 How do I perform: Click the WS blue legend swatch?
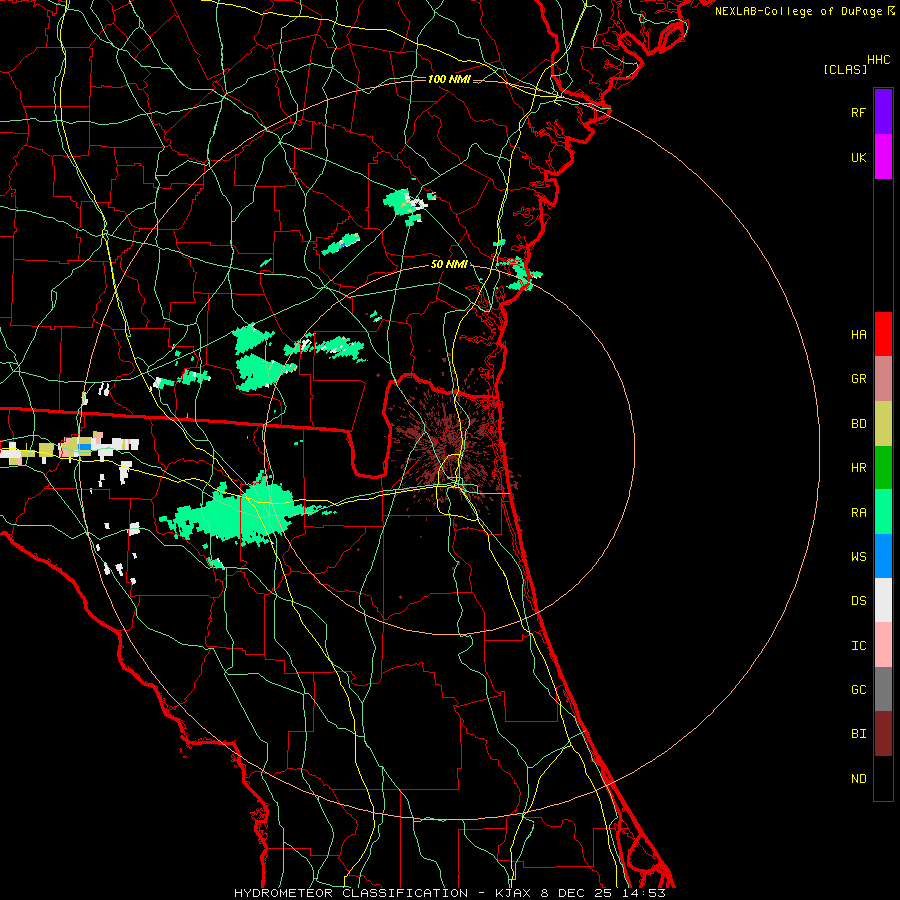(x=883, y=556)
